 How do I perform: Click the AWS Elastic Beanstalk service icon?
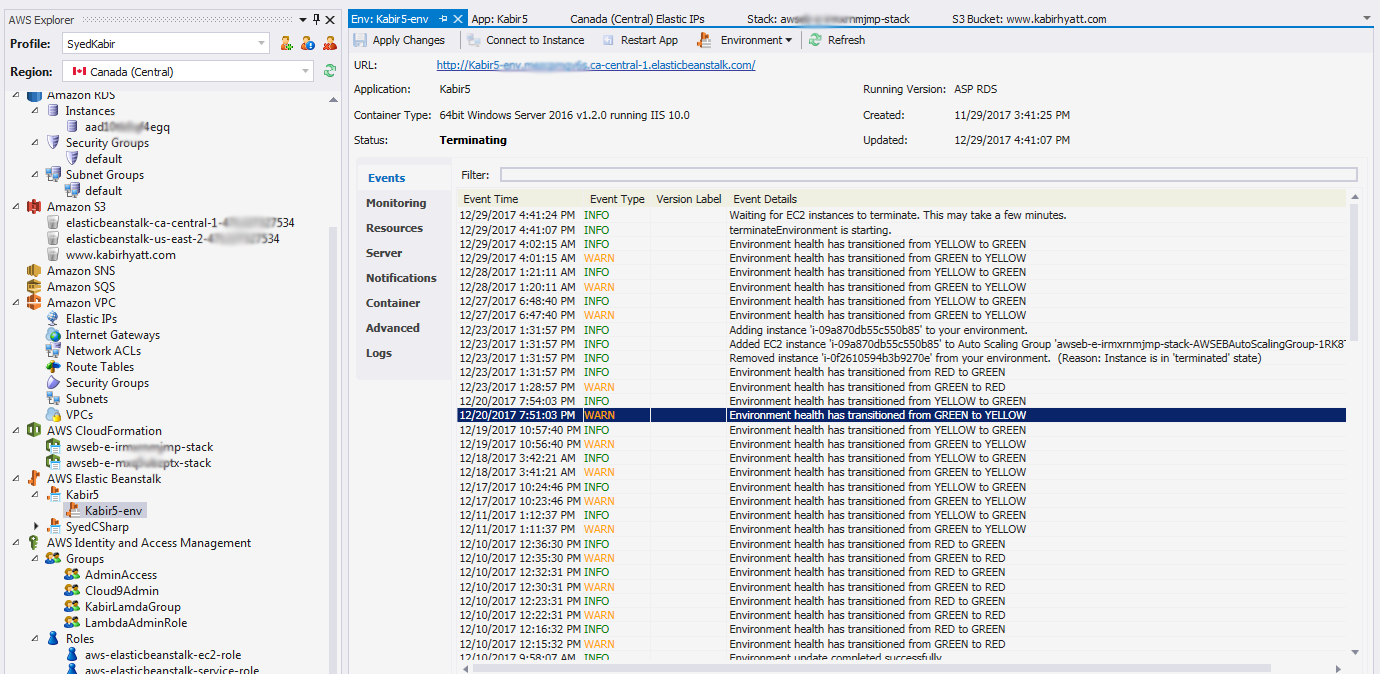point(34,479)
